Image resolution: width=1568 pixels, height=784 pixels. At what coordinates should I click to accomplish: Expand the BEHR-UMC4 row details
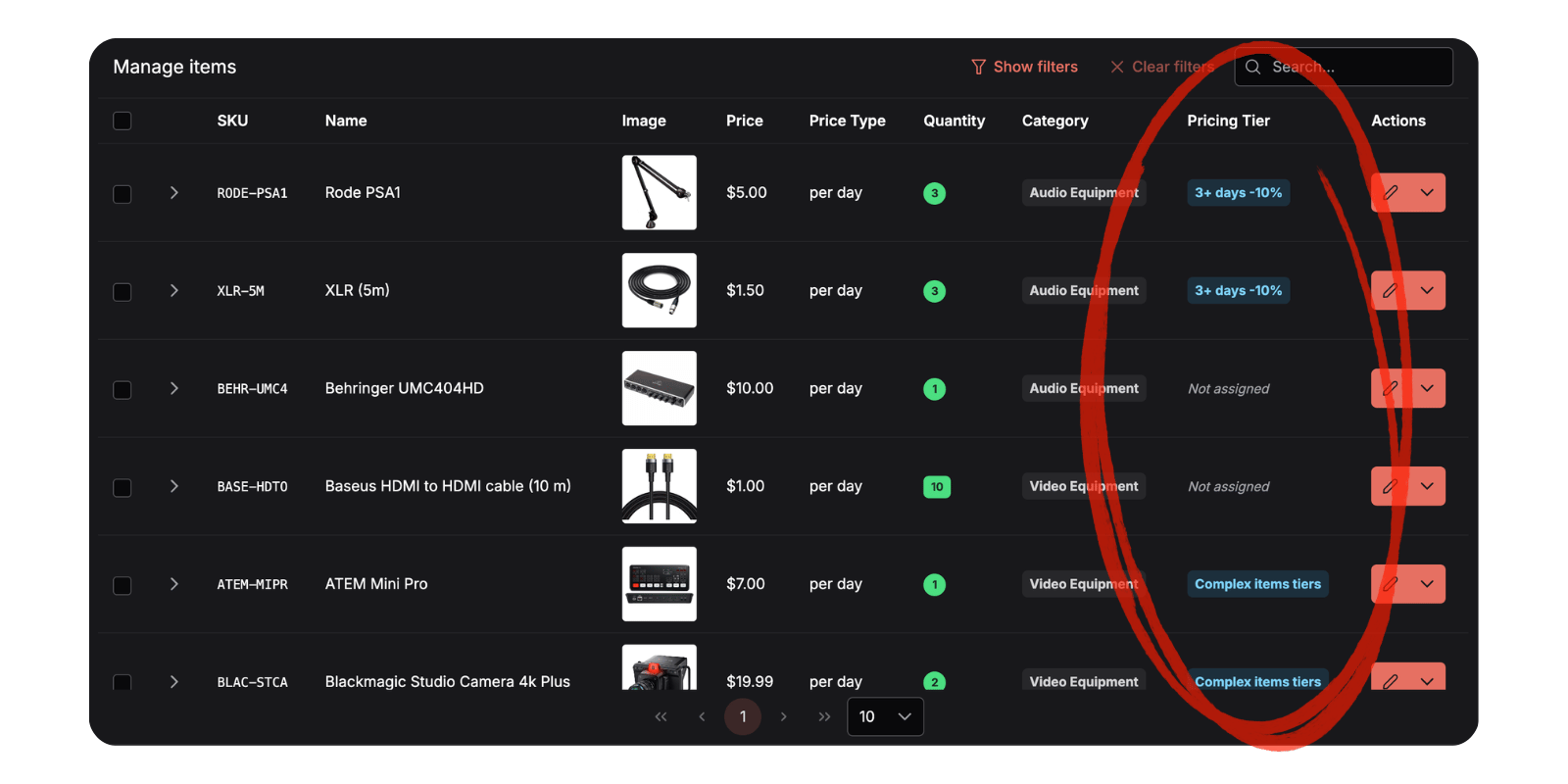173,388
